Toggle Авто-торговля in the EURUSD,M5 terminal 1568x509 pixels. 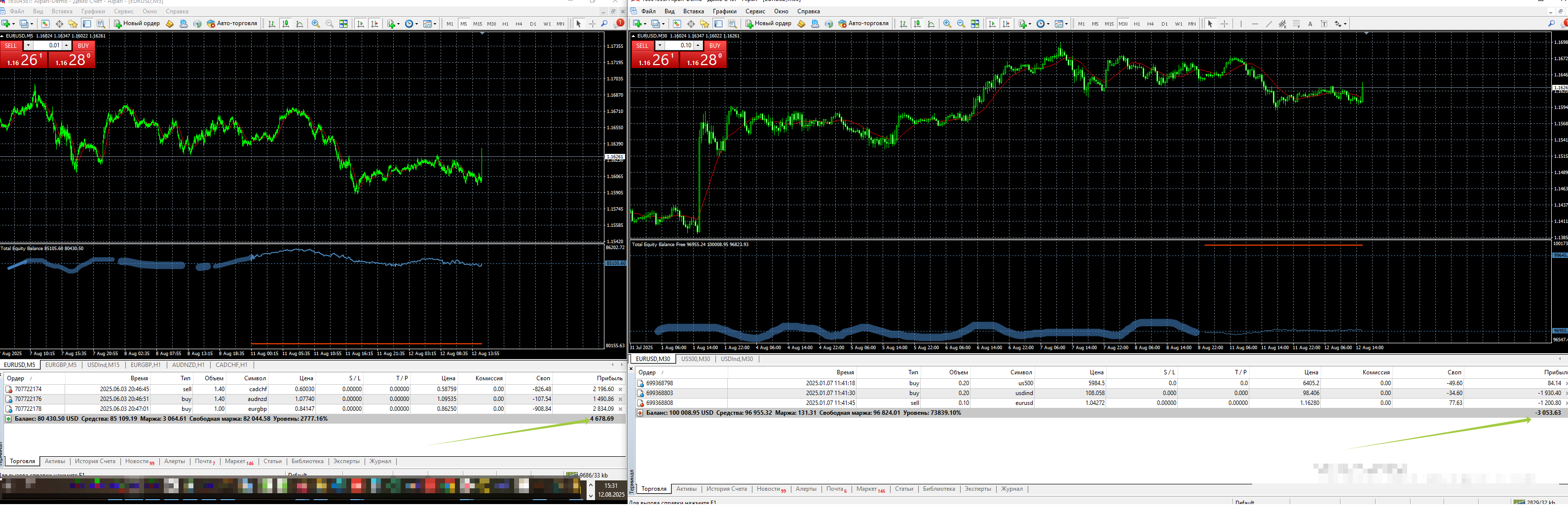point(232,24)
